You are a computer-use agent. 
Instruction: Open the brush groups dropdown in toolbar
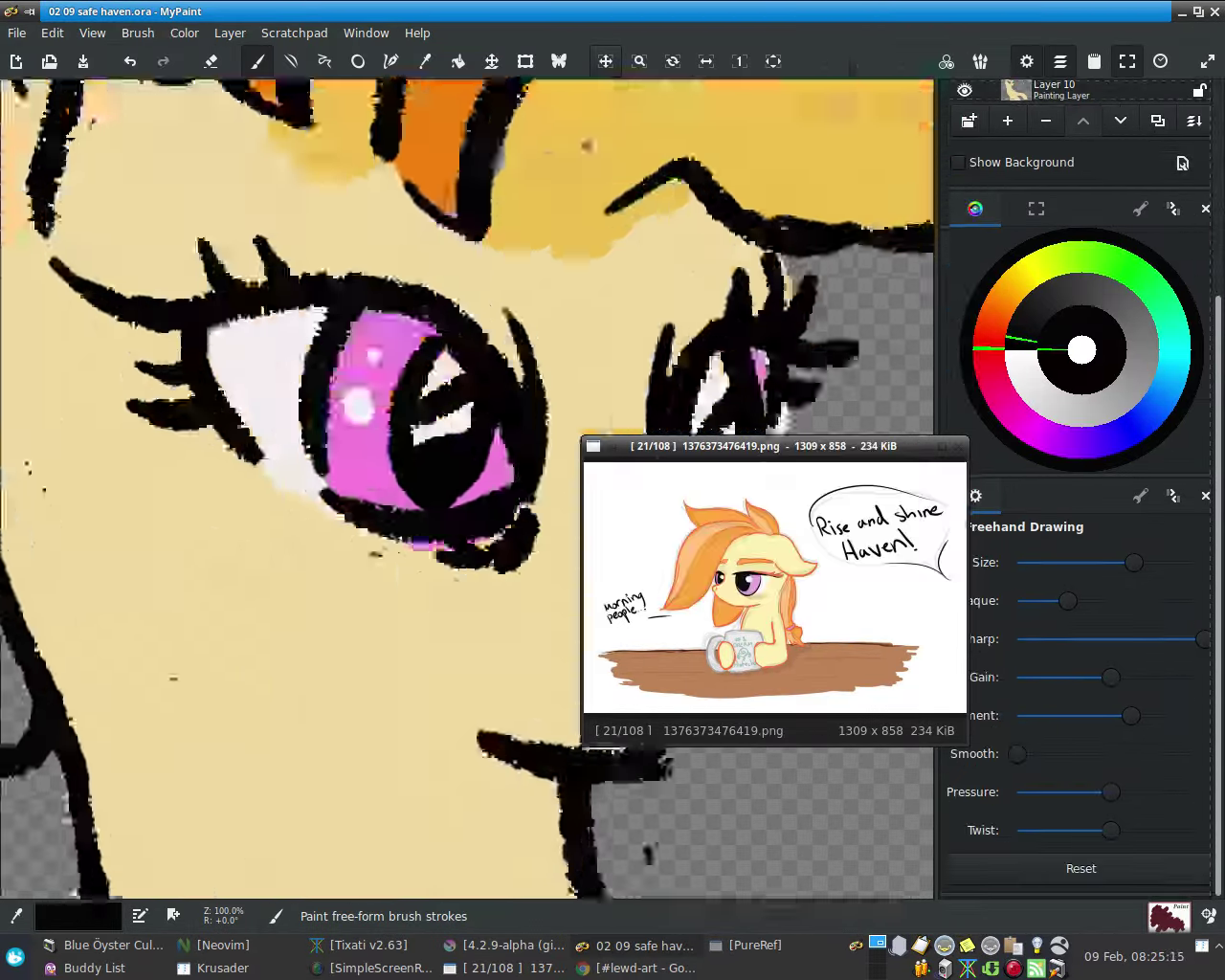(980, 61)
